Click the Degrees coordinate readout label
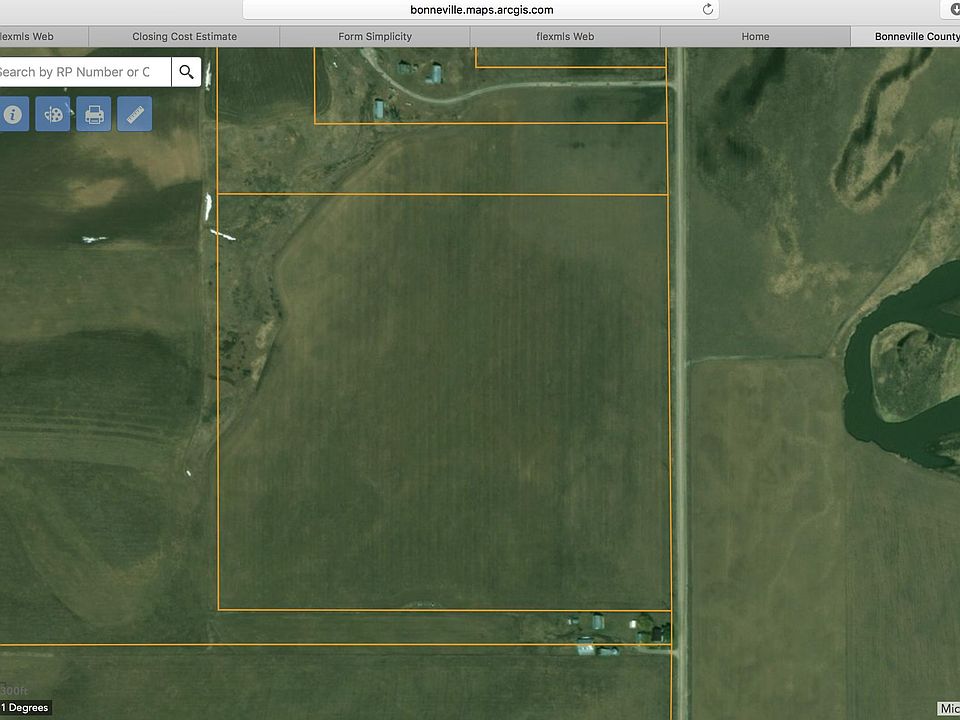This screenshot has width=960, height=720. click(x=25, y=708)
